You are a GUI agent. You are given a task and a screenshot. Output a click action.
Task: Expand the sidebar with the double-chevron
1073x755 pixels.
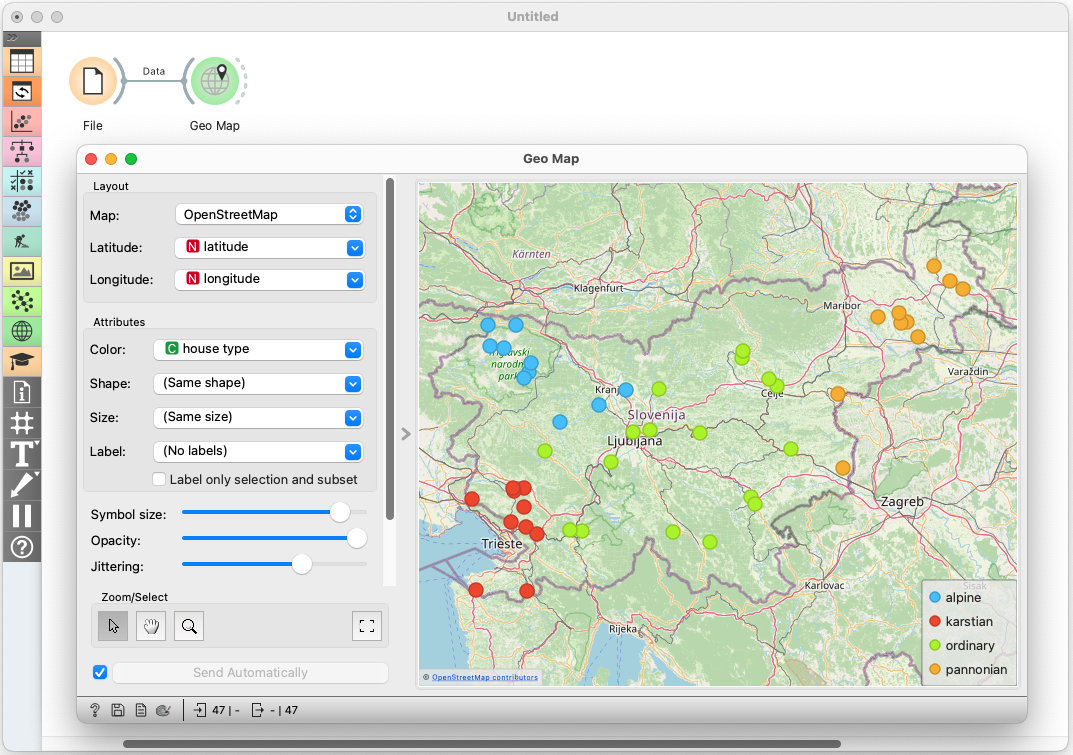(12, 37)
